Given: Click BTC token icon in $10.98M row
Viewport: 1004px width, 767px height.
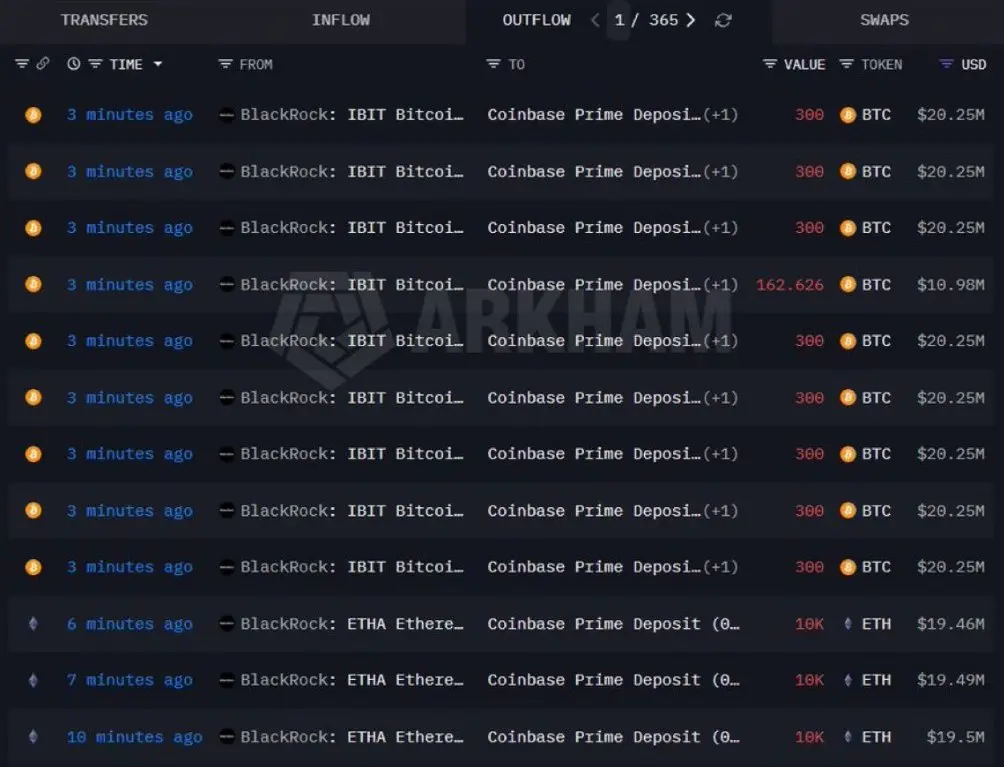Looking at the screenshot, I should (x=848, y=284).
